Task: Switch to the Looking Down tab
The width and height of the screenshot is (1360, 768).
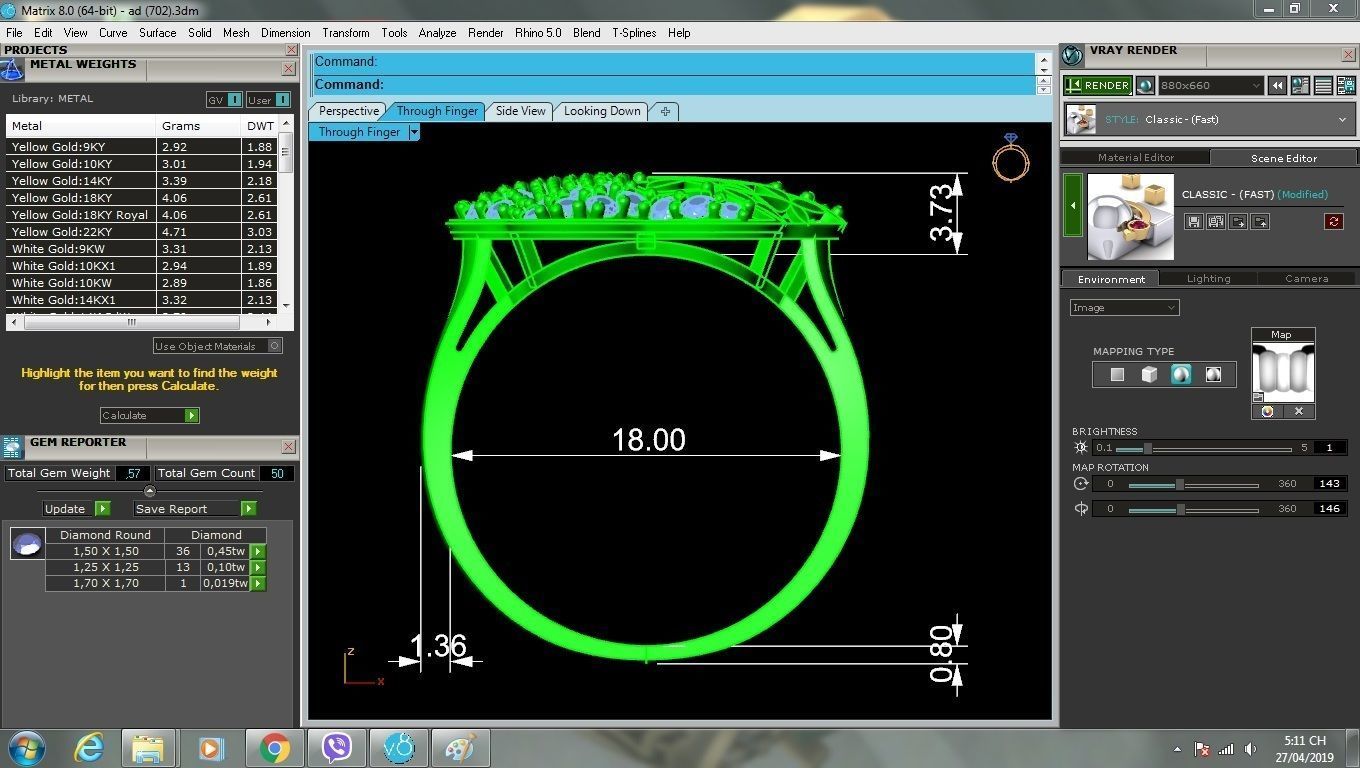Action: (x=602, y=111)
